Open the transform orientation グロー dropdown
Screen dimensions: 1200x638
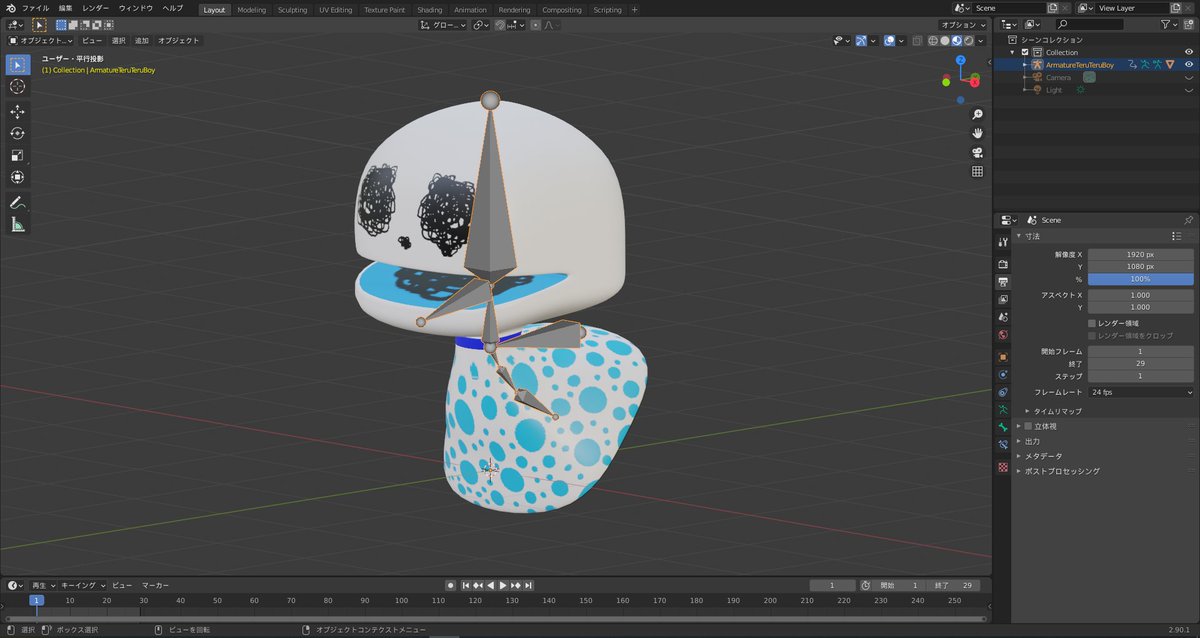[x=441, y=25]
